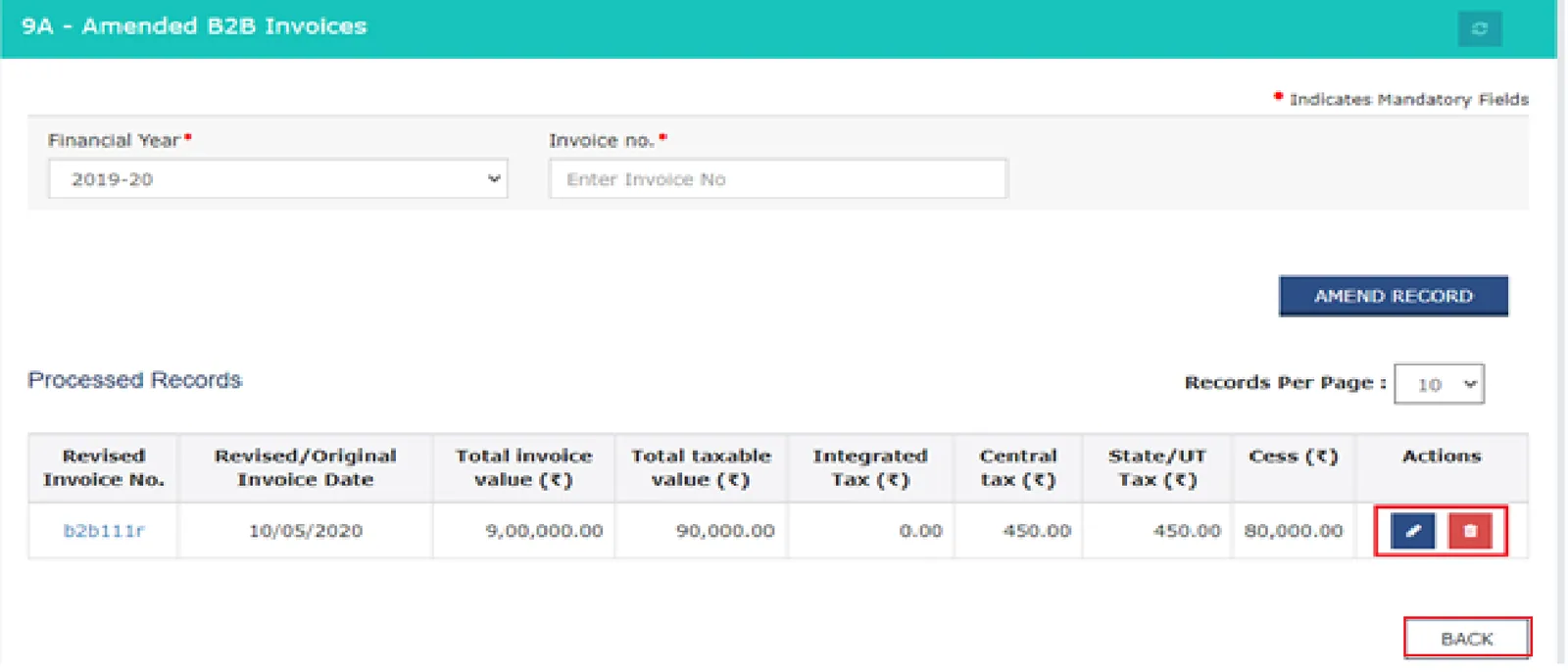Click the Total taxable value column header
Viewport: 1568px width, 672px height.
(x=701, y=468)
